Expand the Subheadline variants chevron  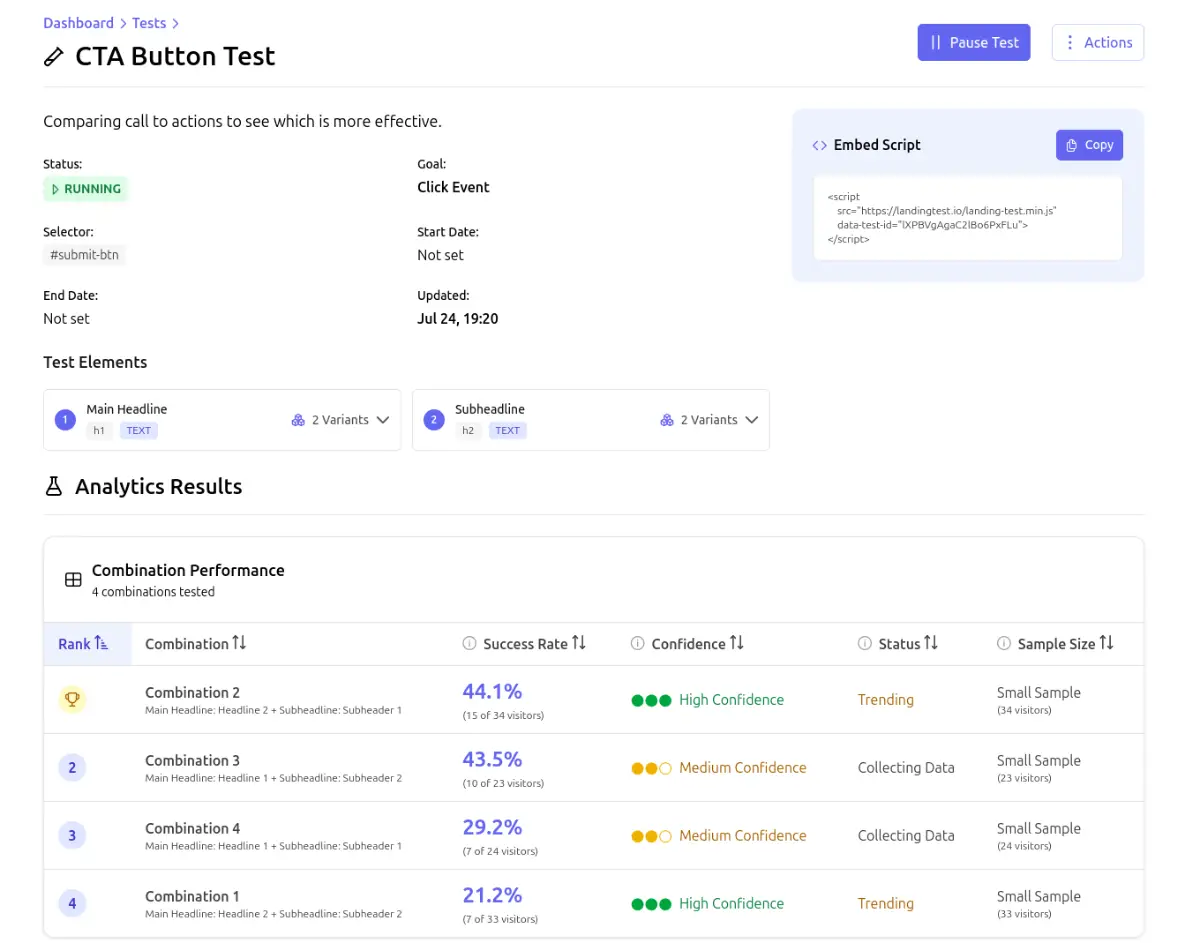click(752, 420)
